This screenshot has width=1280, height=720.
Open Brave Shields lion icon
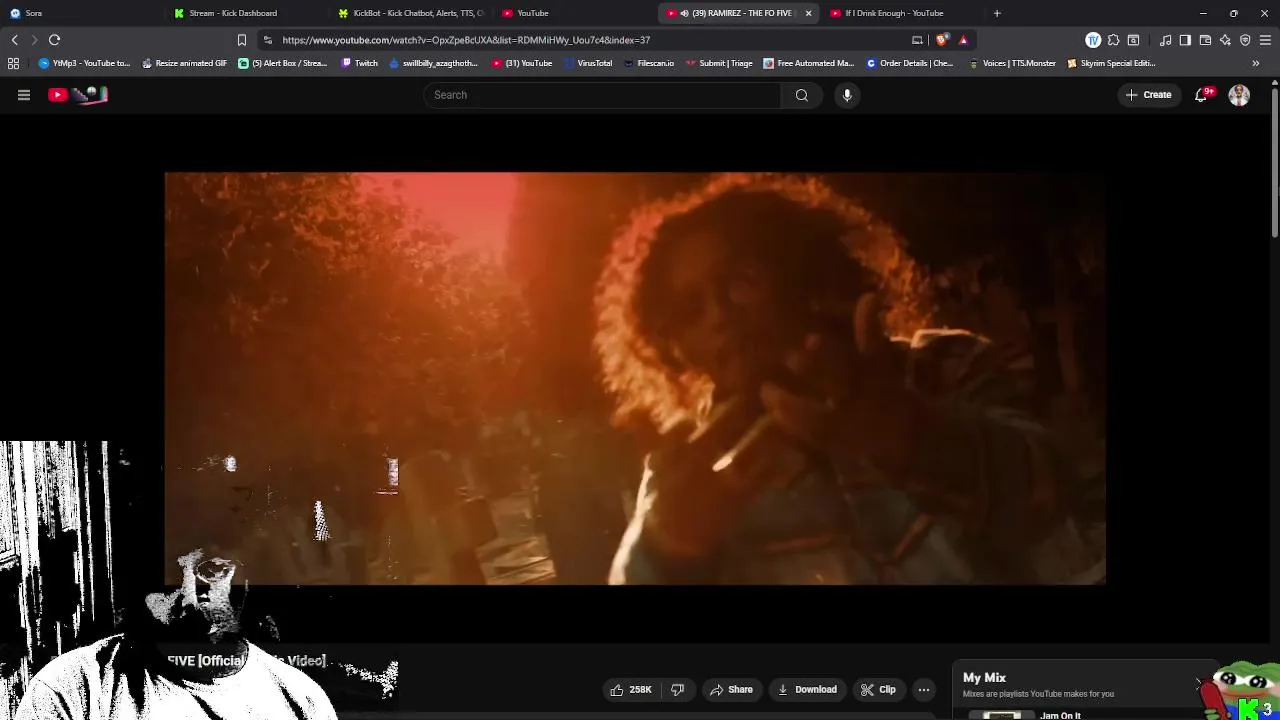tap(942, 40)
